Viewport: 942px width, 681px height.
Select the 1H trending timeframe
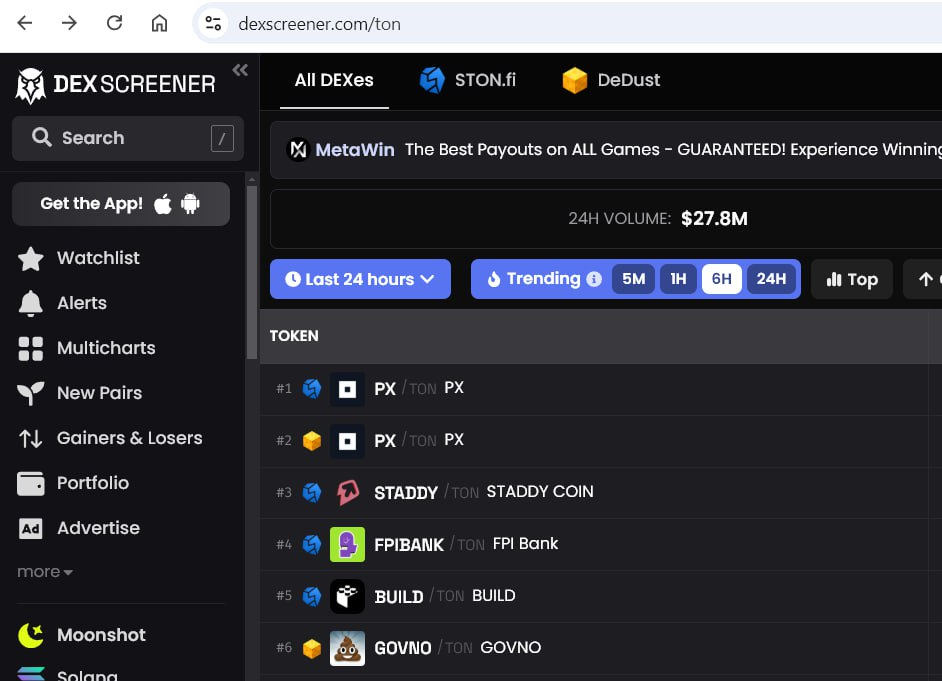pyautogui.click(x=678, y=279)
